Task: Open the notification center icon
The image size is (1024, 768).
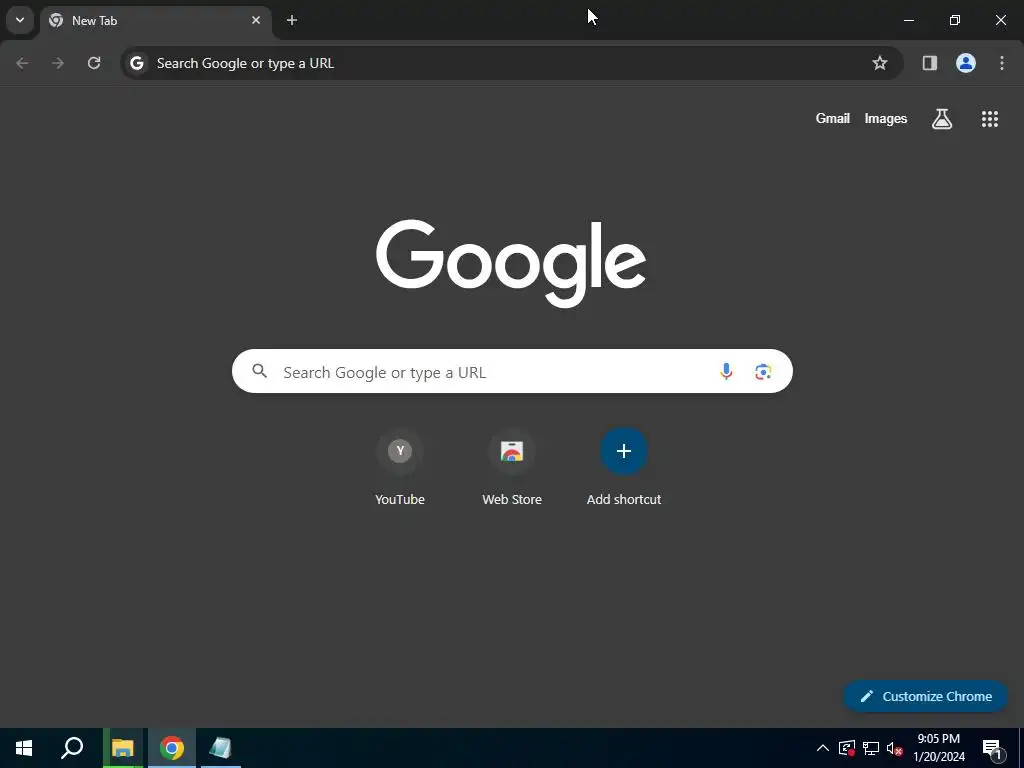Action: [992, 749]
